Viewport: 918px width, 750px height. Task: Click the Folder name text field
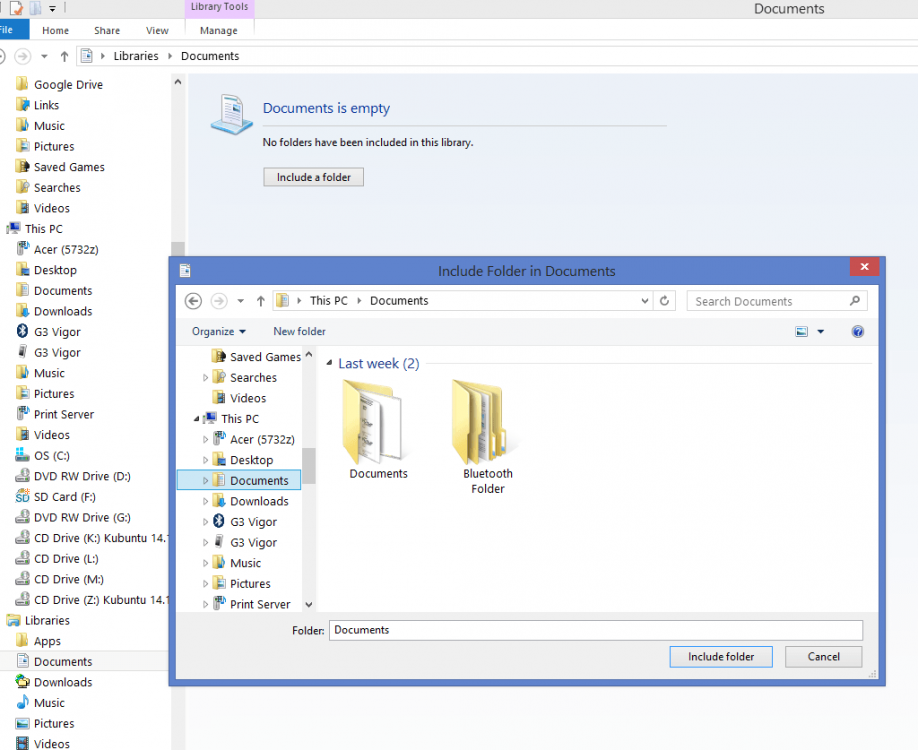[595, 630]
